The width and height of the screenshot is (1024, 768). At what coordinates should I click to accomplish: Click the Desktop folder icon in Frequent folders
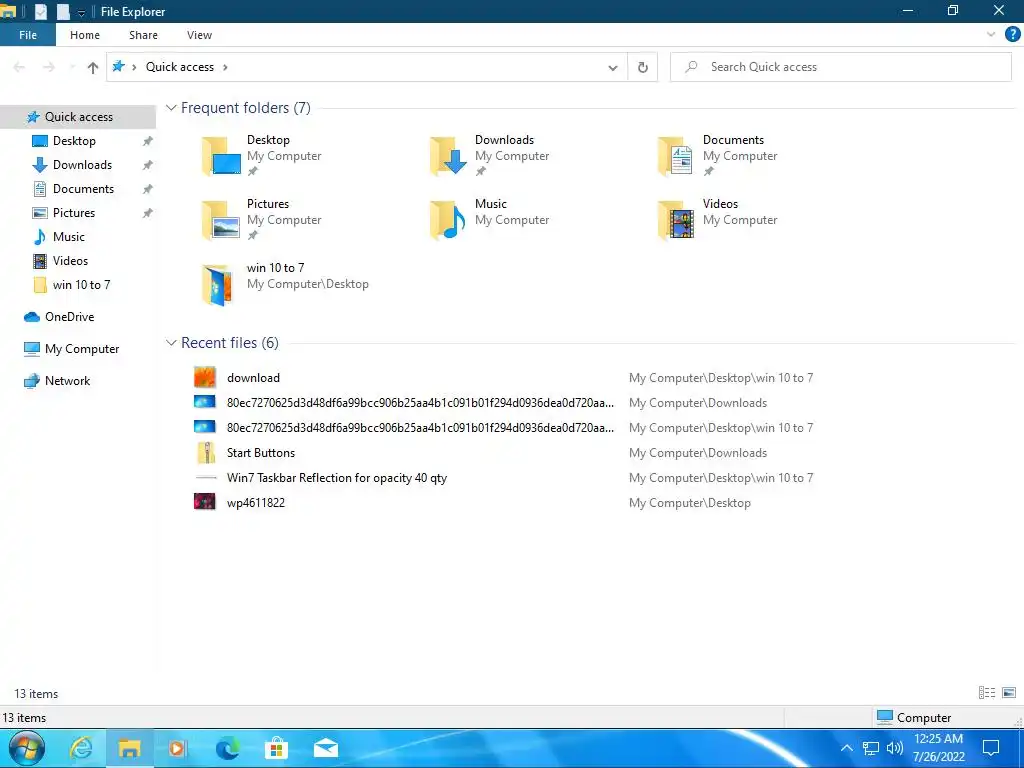[221, 156]
